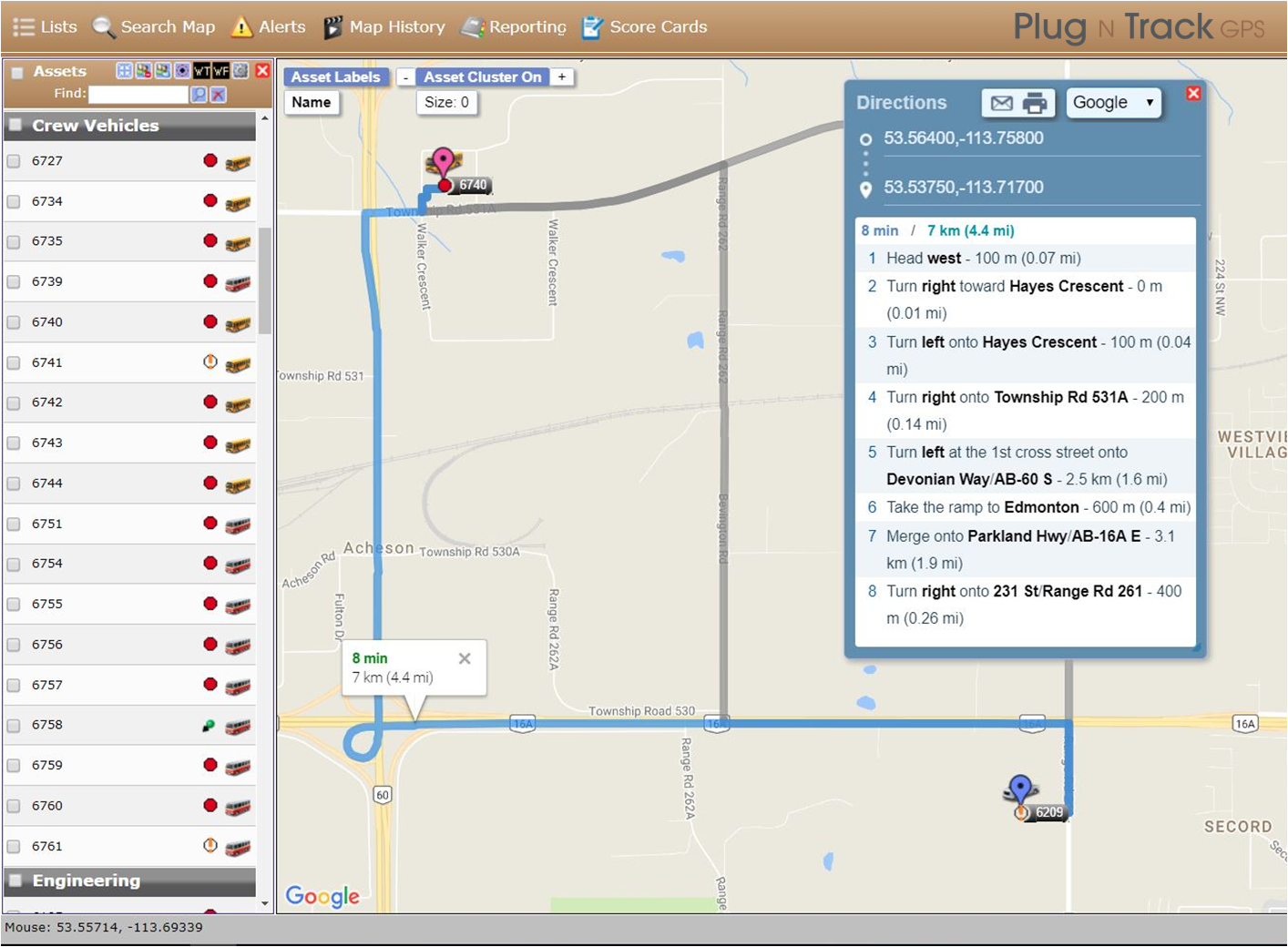Screen dimensions: 1288x947
Task: Open the Lists menu
Action: click(46, 27)
